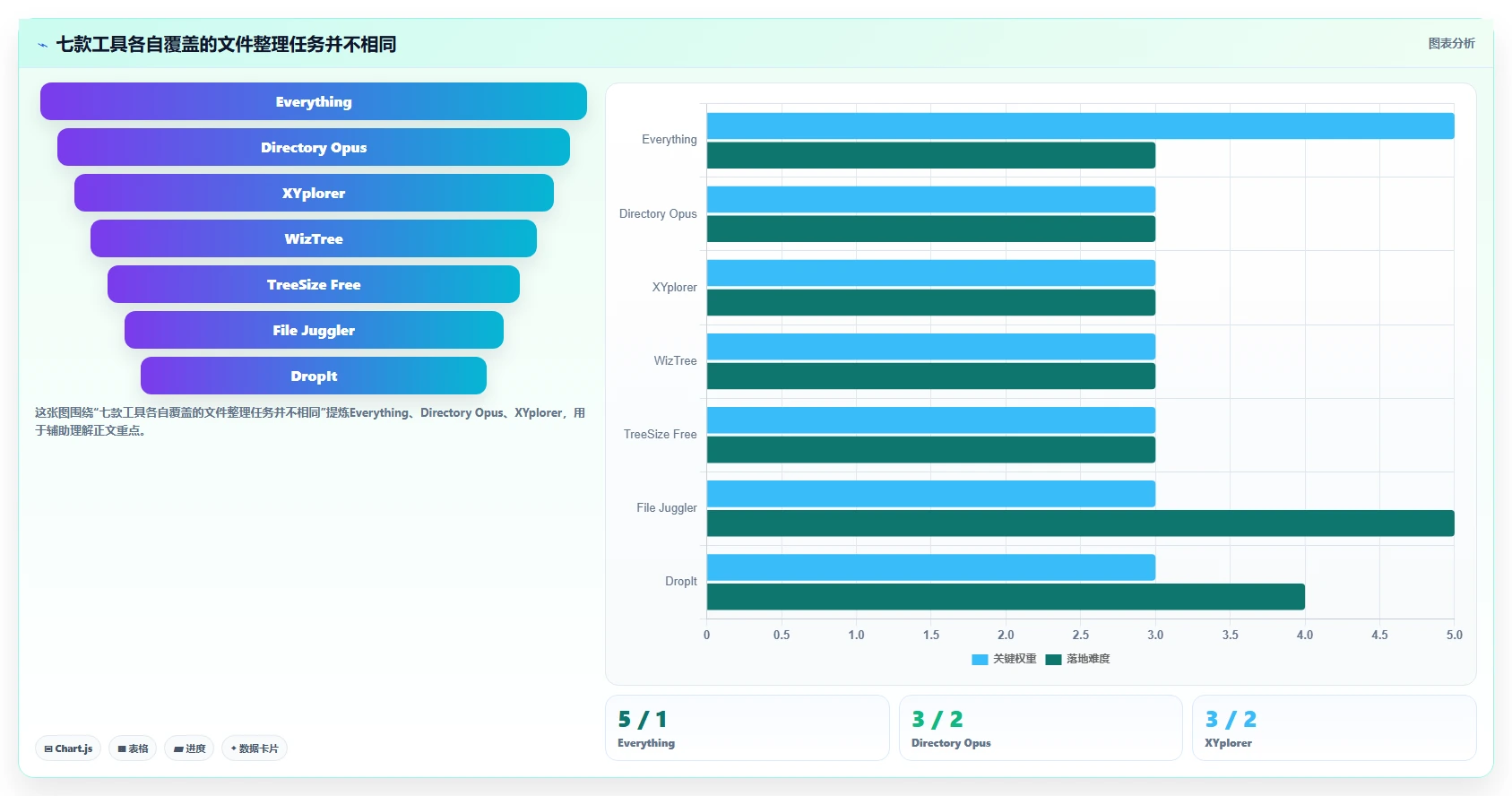Click the DropIt 落地难度 dark green bar
Screen dimensions: 1512x796
point(1006,597)
